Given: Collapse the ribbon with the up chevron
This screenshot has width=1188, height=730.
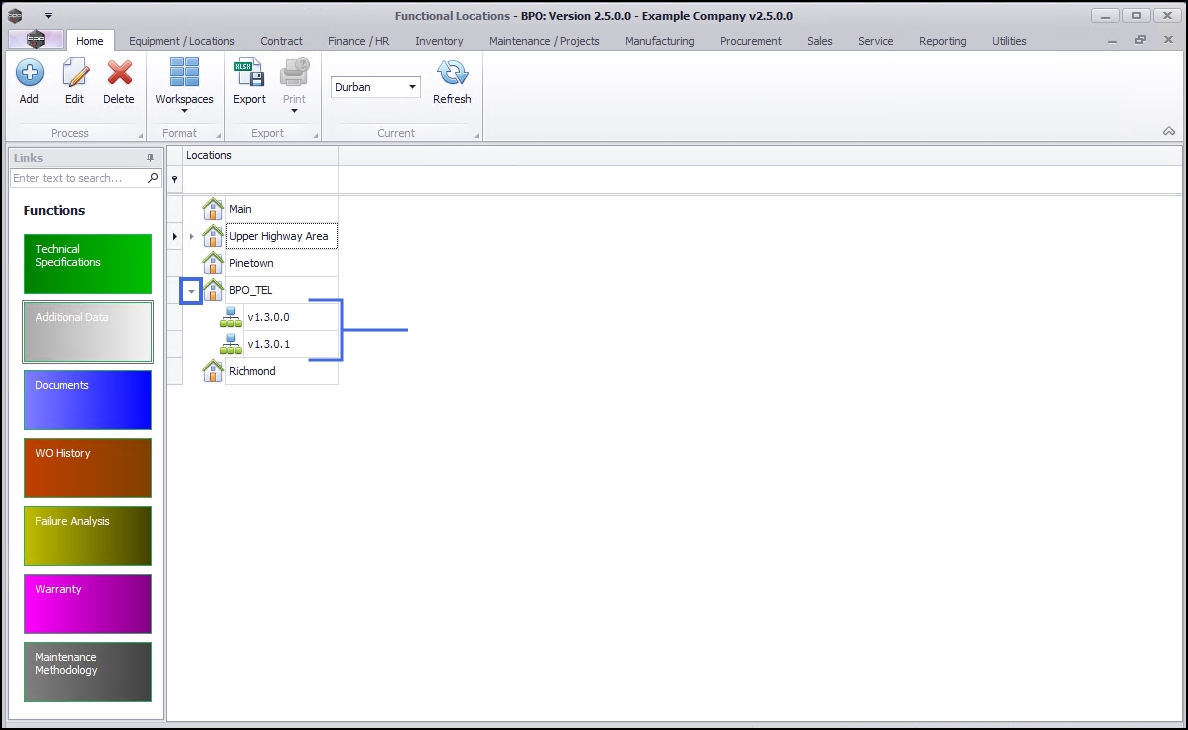Looking at the screenshot, I should (x=1169, y=131).
